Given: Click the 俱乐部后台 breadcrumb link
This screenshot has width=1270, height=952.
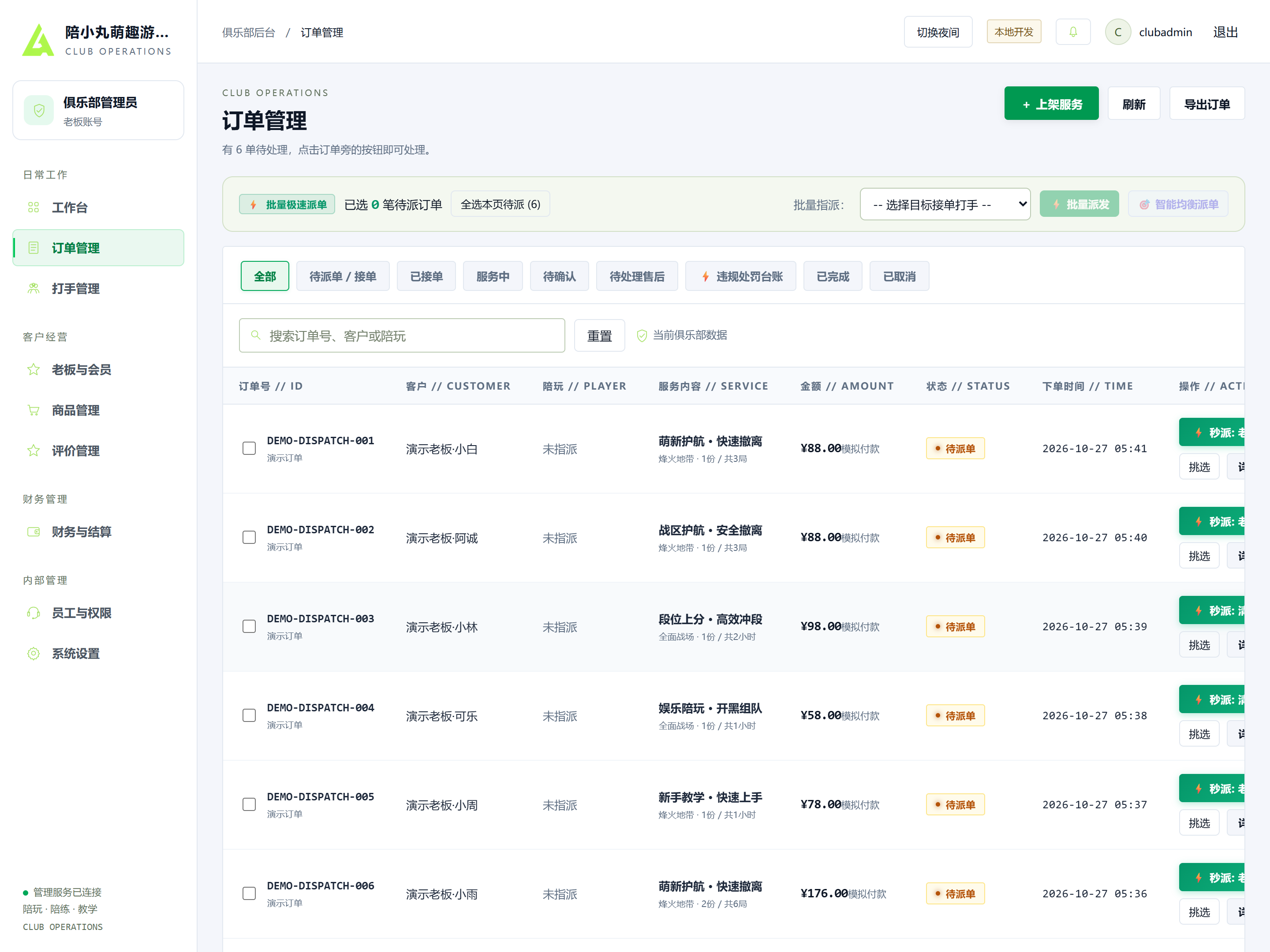Looking at the screenshot, I should (249, 33).
